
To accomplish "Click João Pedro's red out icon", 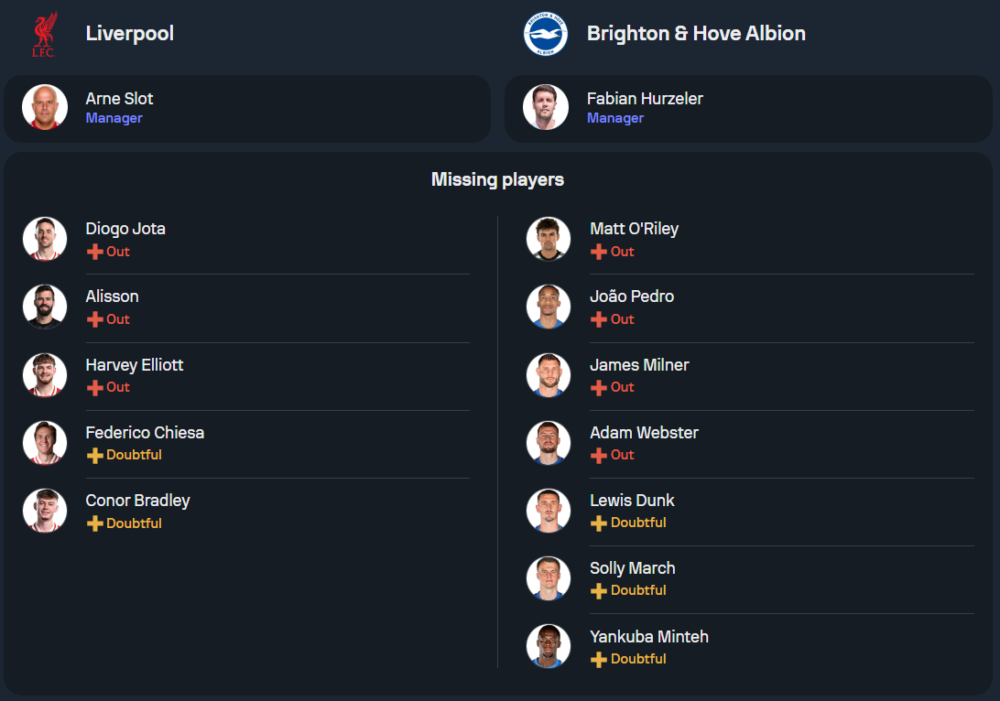I will [599, 320].
